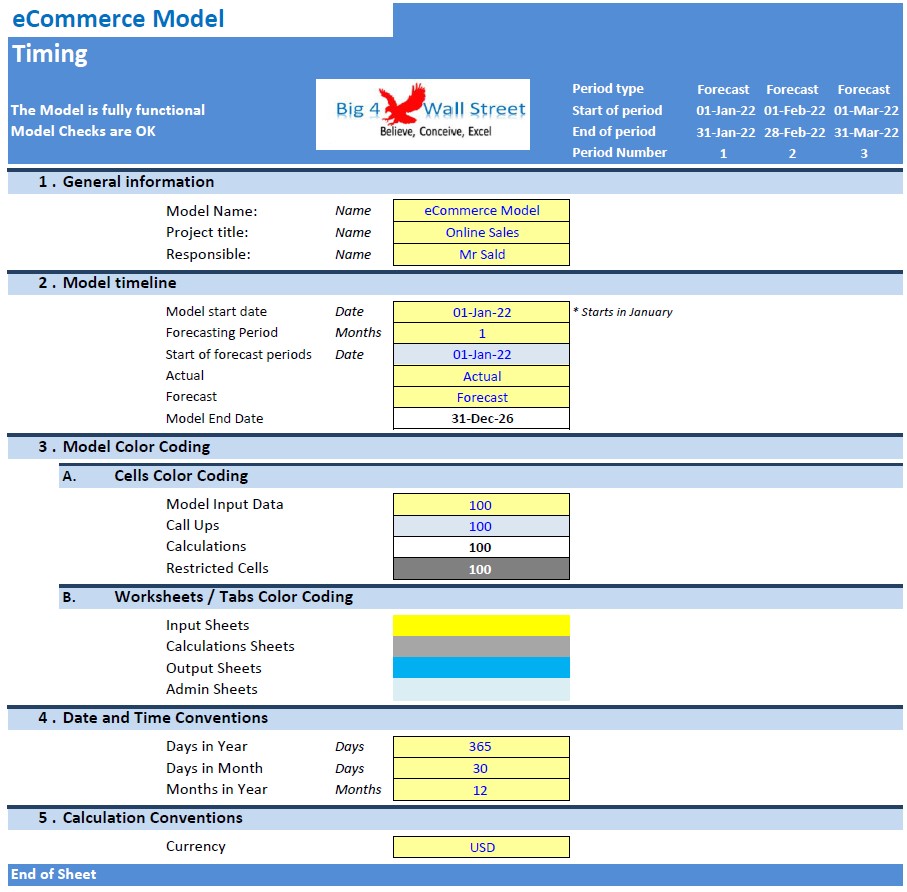Click the 'Period type' header label
The image size is (907, 892).
point(608,89)
